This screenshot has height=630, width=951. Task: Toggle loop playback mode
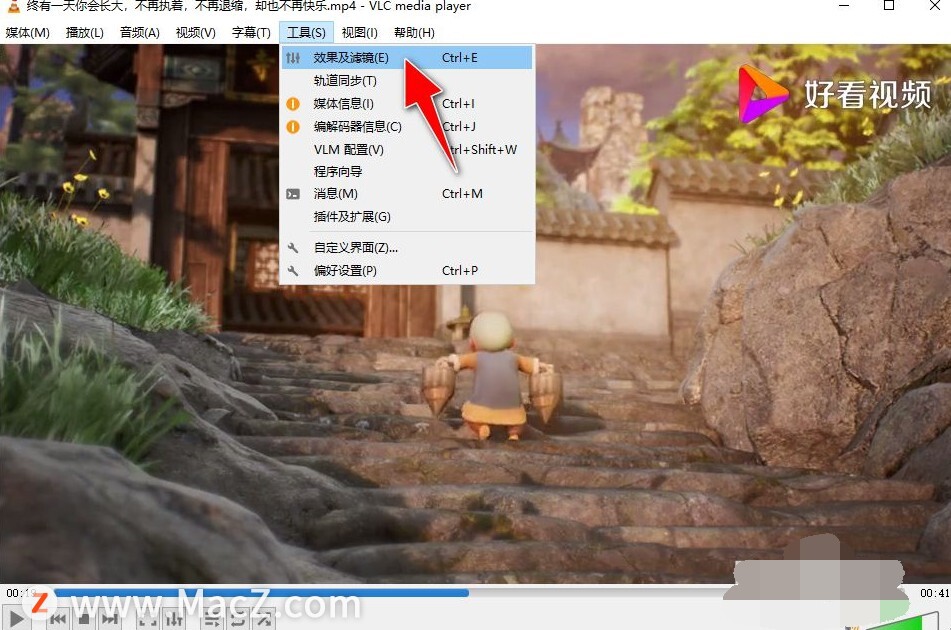(238, 619)
